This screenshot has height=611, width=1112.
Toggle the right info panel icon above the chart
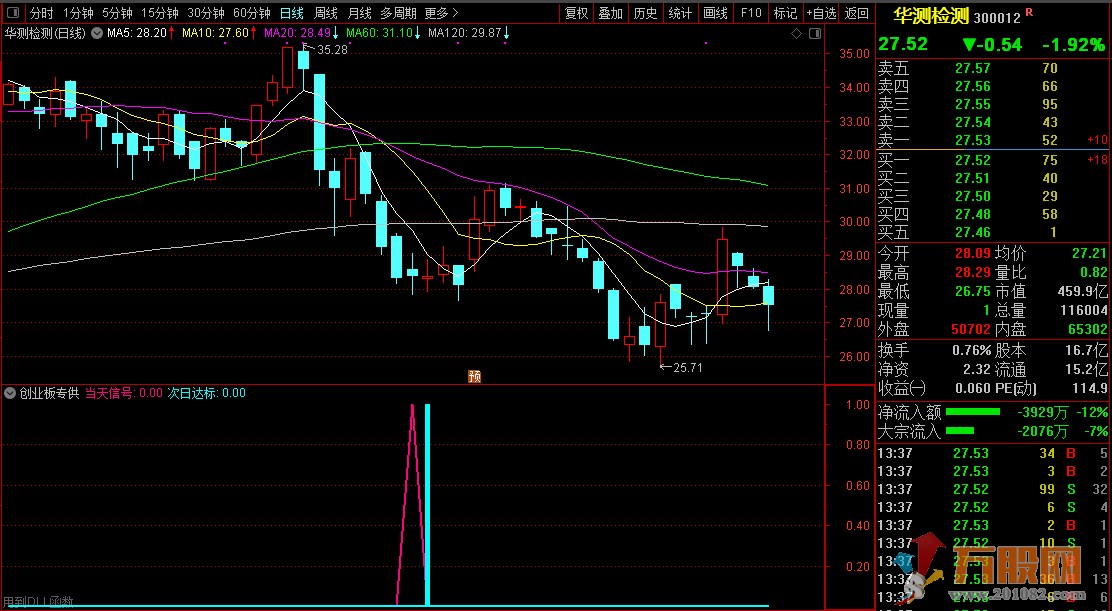click(x=815, y=33)
